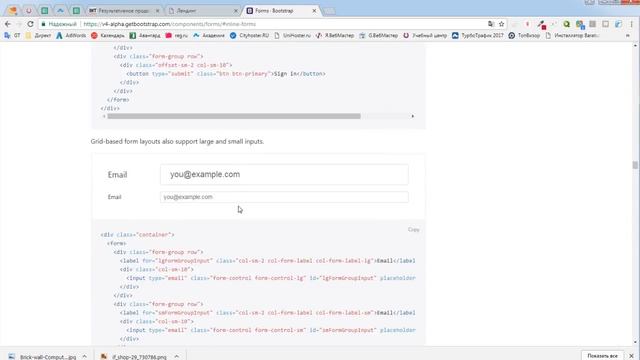Click the smFormGroupInput label code line
The width and height of the screenshot is (640, 360).
pyautogui.click(x=268, y=313)
